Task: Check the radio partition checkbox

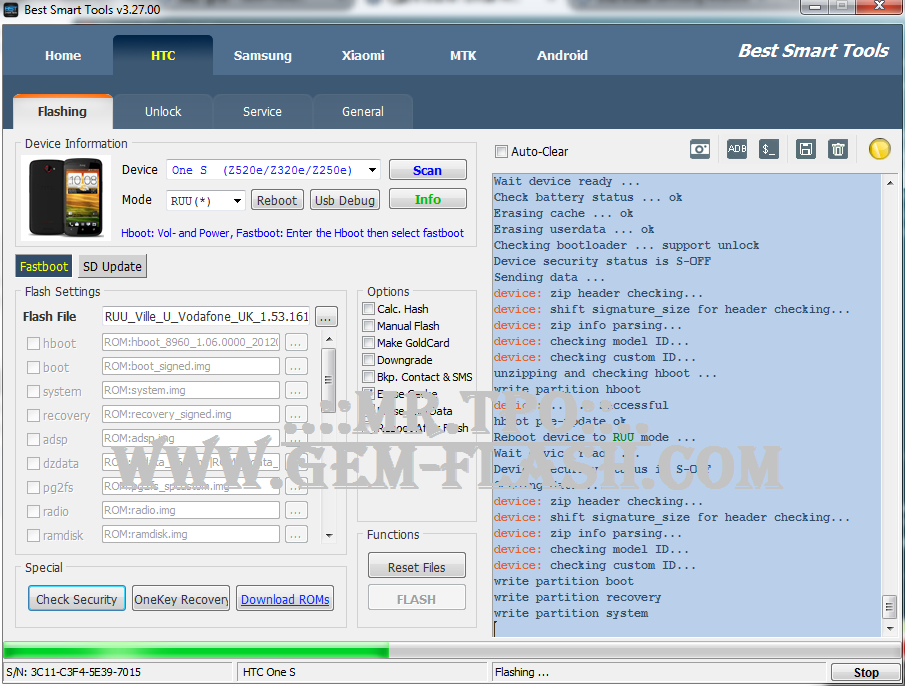Action: coord(33,512)
